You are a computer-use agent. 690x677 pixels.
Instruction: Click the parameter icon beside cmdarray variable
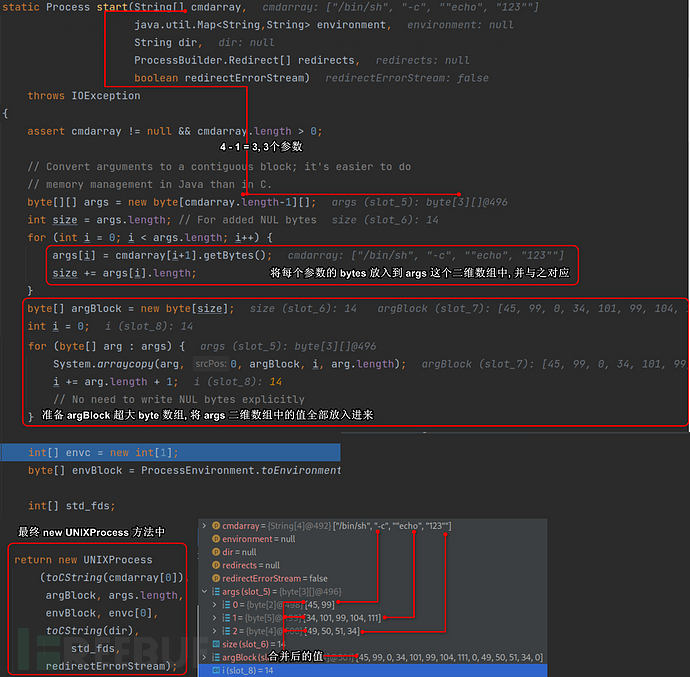(x=215, y=526)
